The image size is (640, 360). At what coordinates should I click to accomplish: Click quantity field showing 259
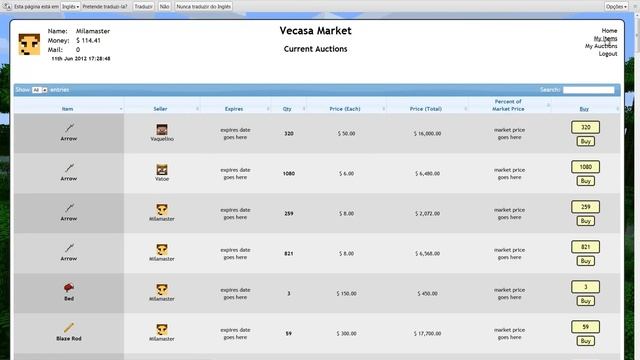coord(585,207)
